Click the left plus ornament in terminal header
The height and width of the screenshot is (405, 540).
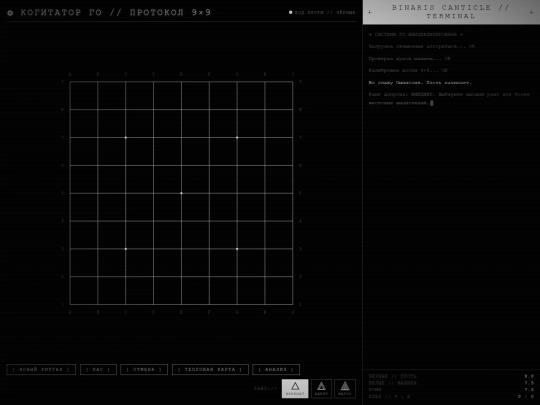click(370, 12)
